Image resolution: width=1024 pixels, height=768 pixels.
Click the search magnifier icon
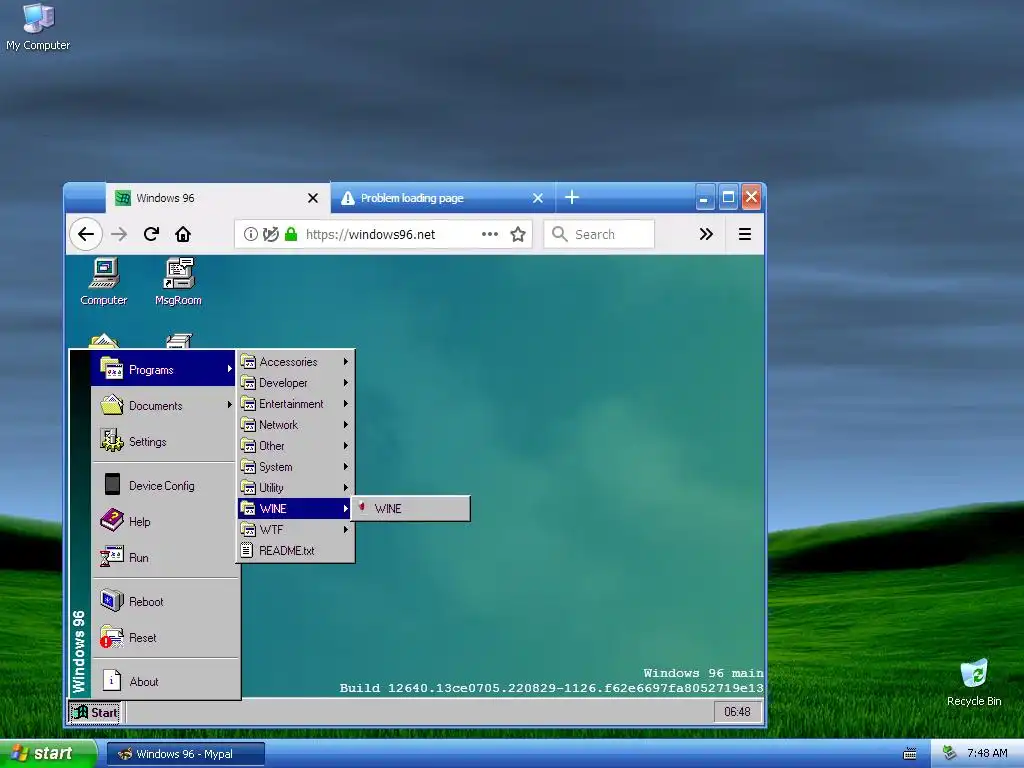click(560, 234)
